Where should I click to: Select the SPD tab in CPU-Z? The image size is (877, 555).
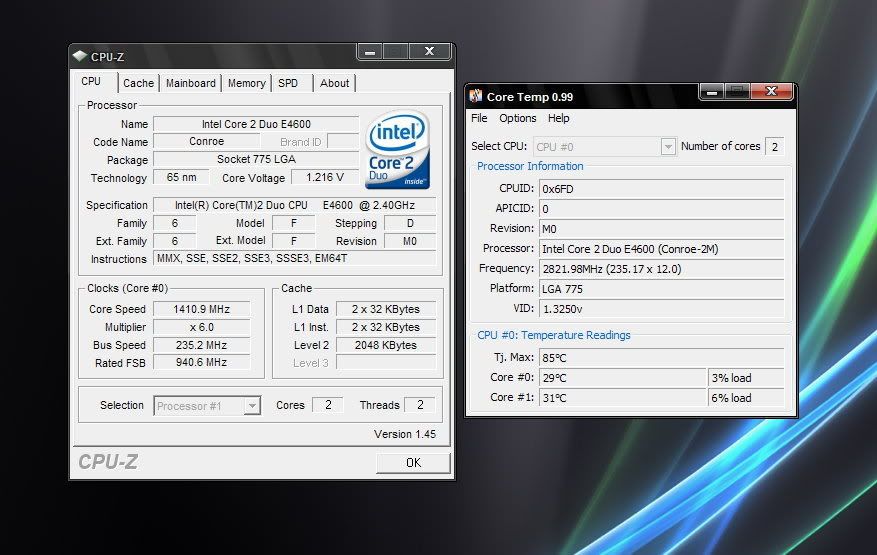tap(288, 83)
